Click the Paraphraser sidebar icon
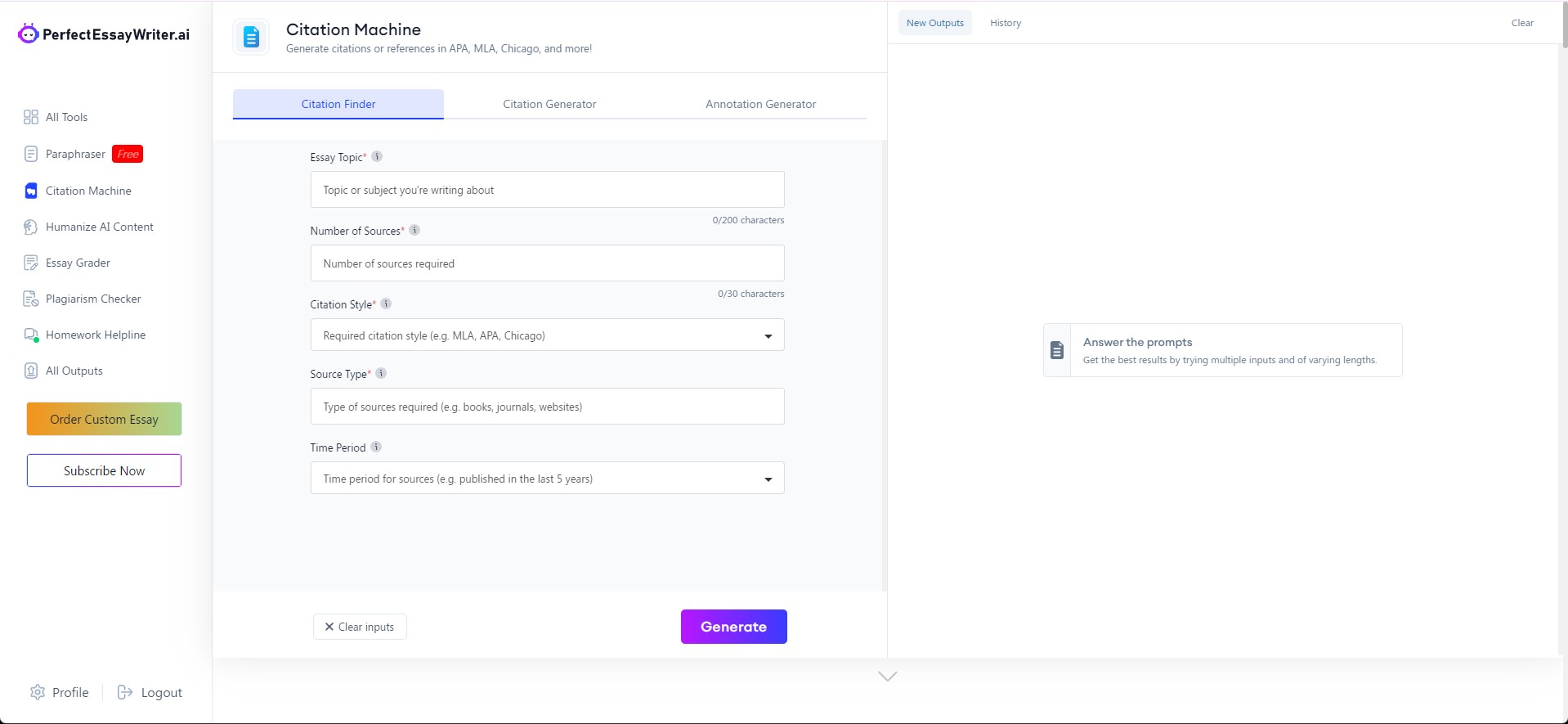This screenshot has width=1568, height=724. (31, 154)
